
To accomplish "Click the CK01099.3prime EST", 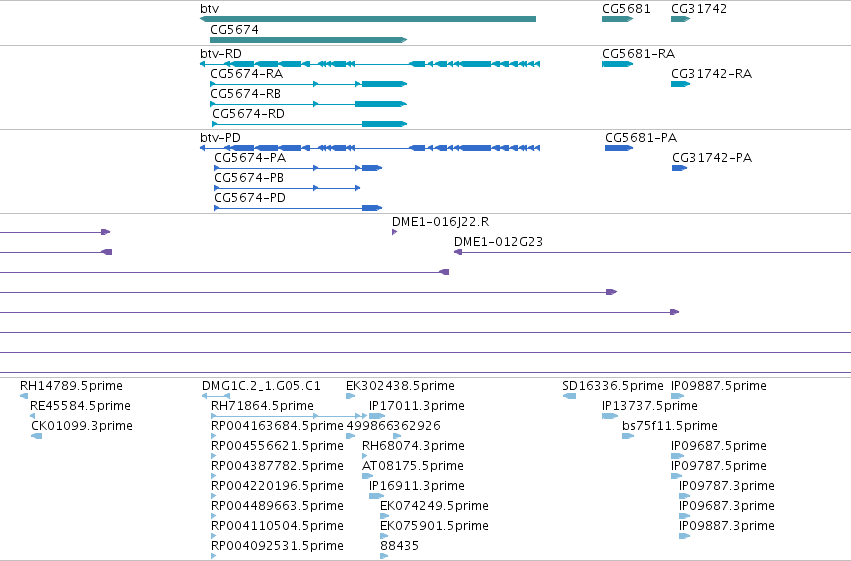I will [36, 436].
